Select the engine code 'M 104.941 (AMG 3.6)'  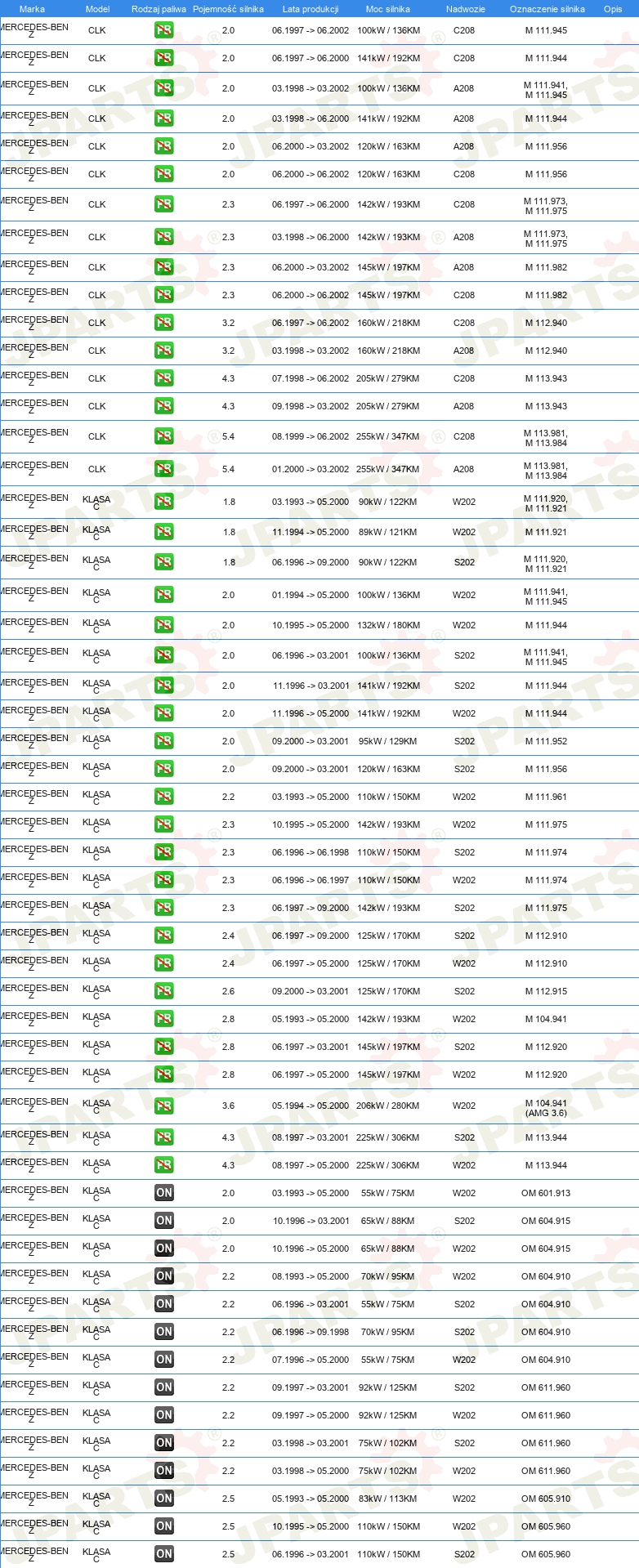(x=546, y=1108)
